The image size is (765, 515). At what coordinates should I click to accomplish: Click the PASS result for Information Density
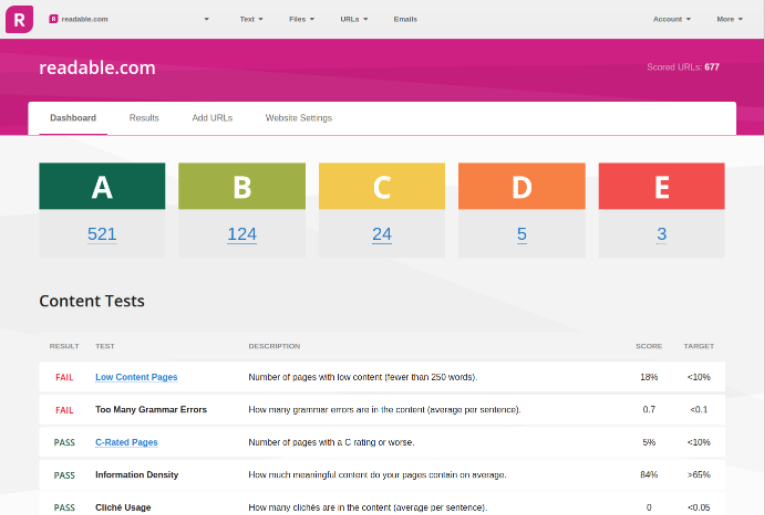(64, 475)
